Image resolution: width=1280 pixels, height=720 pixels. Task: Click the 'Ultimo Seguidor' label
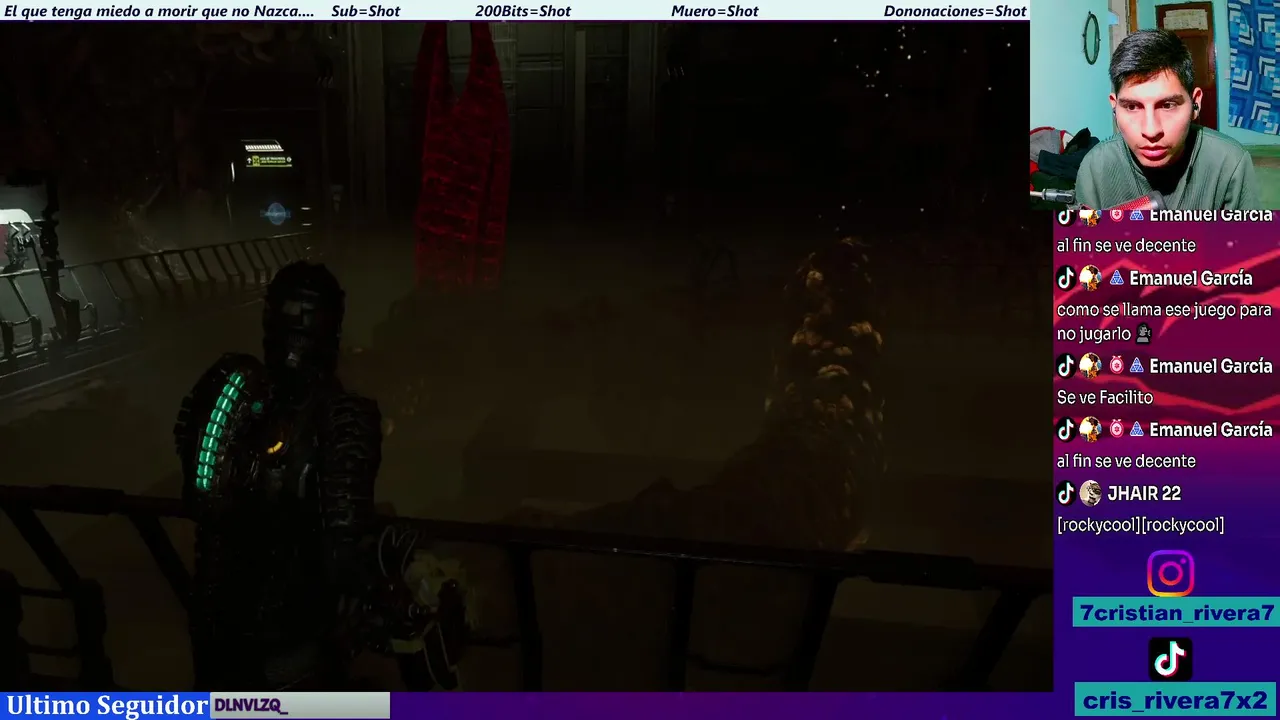click(x=107, y=705)
